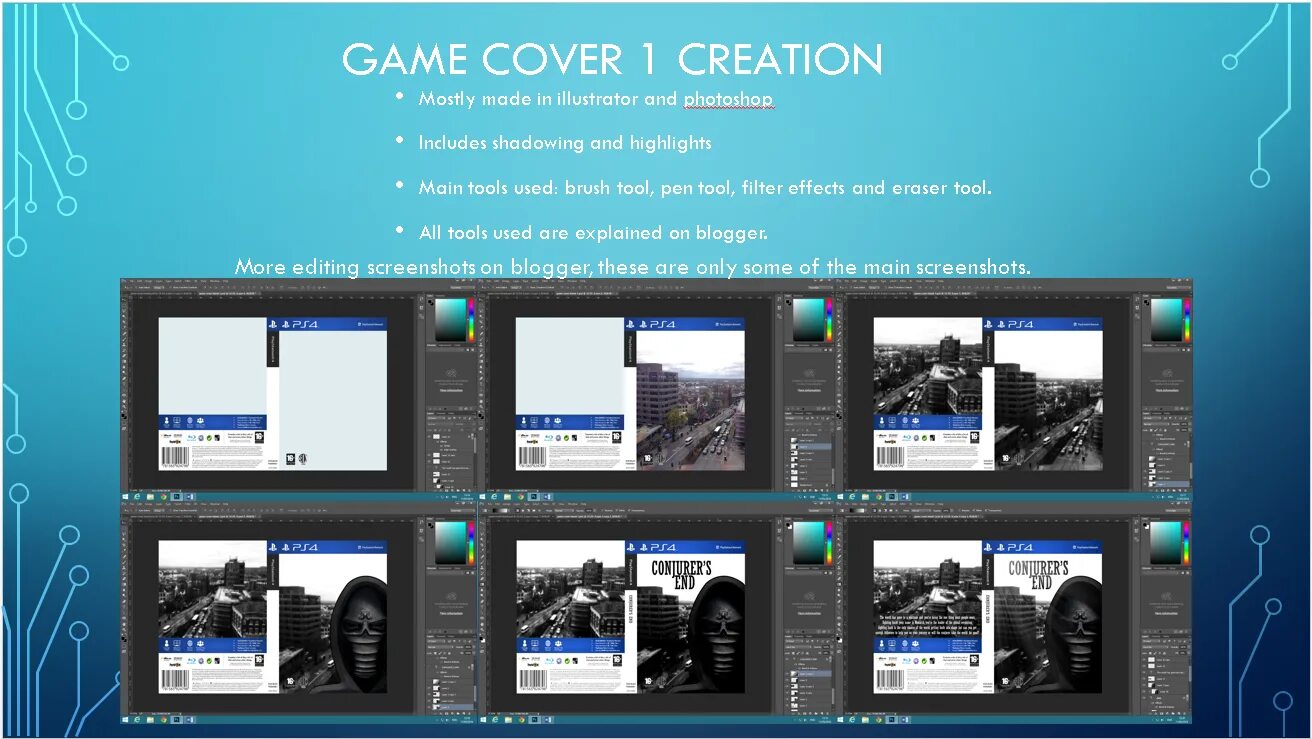Select highlighted layer in blurb-less Conjurer's End screenshot

point(812,675)
